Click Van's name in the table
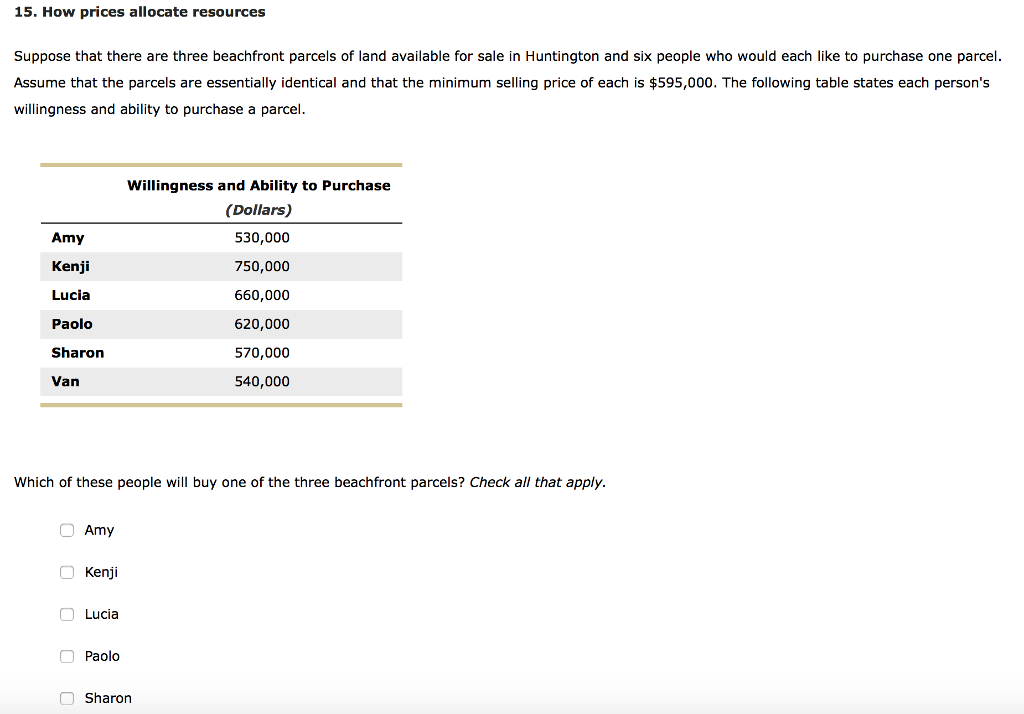 [66, 381]
